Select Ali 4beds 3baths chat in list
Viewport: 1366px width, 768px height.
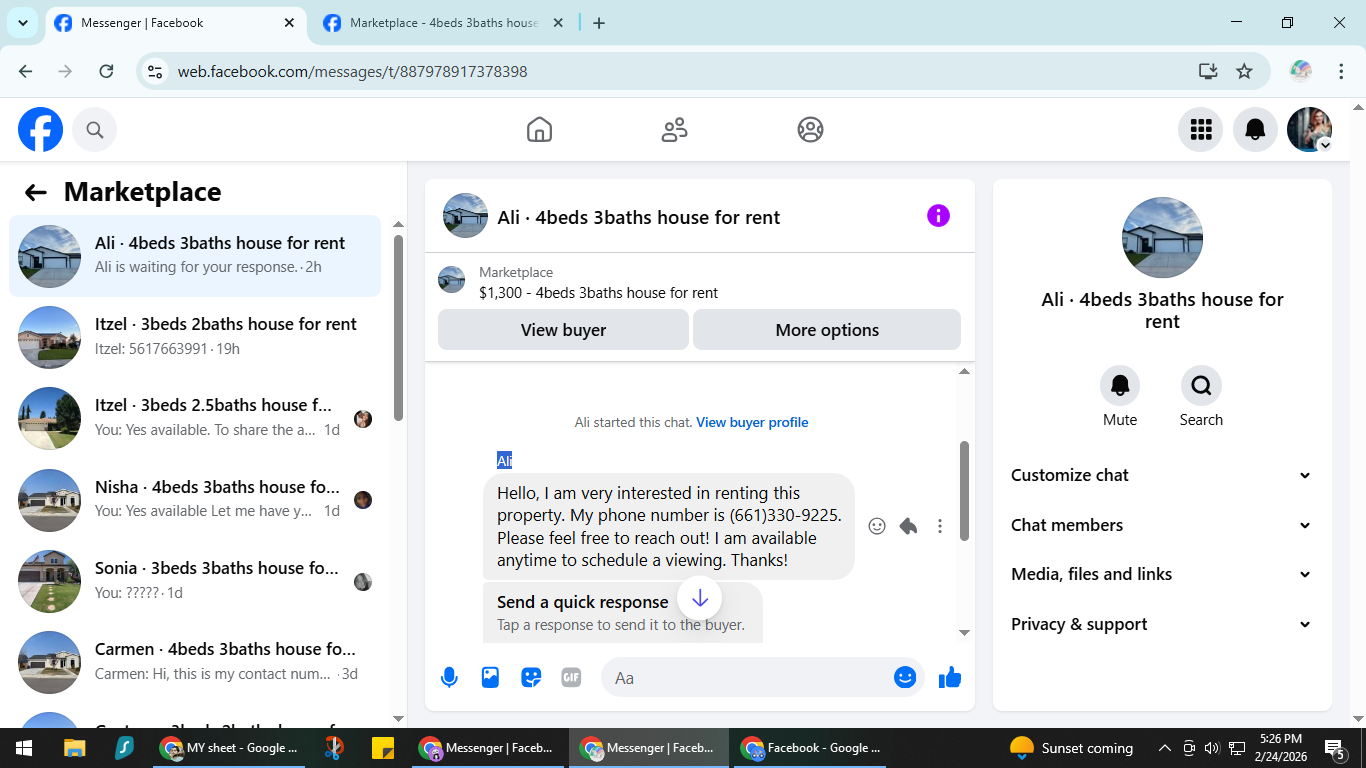point(195,256)
